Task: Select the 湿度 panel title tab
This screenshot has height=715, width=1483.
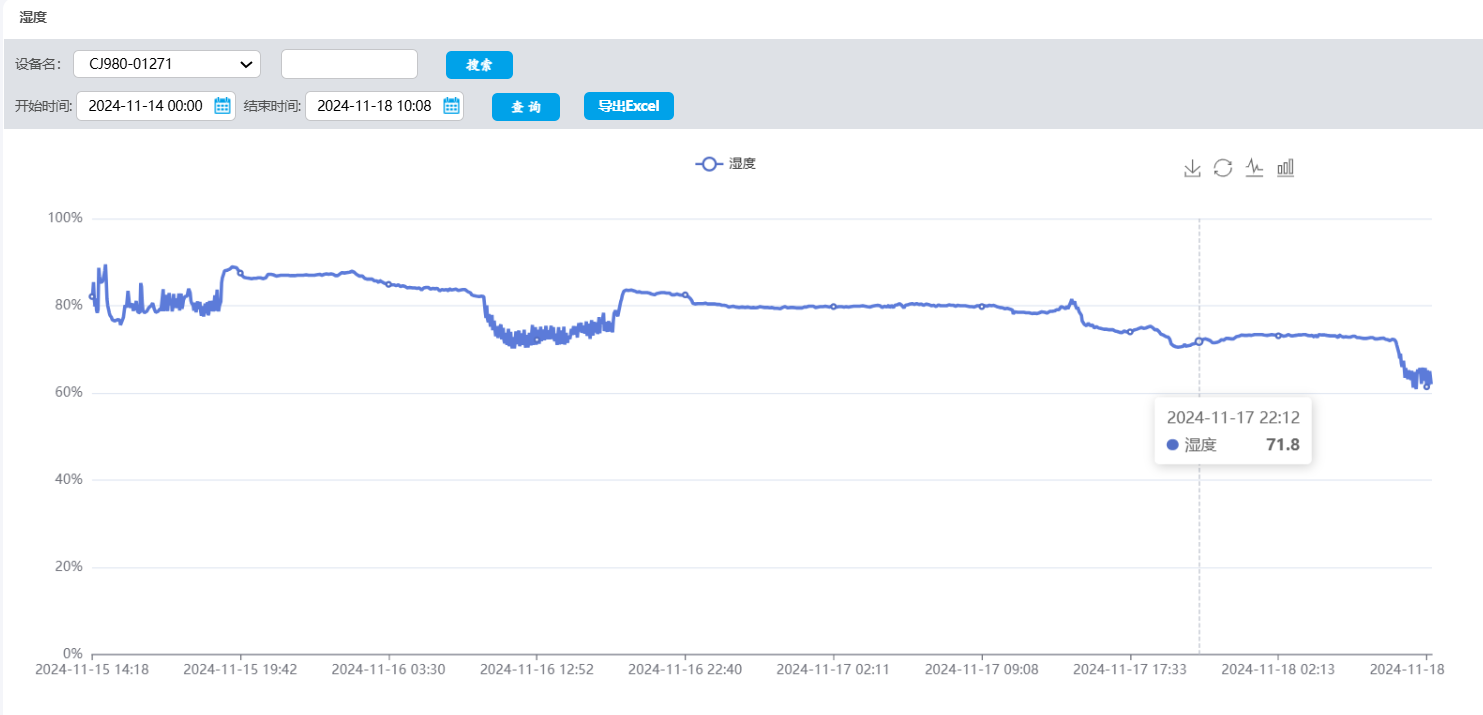Action: [x=33, y=17]
